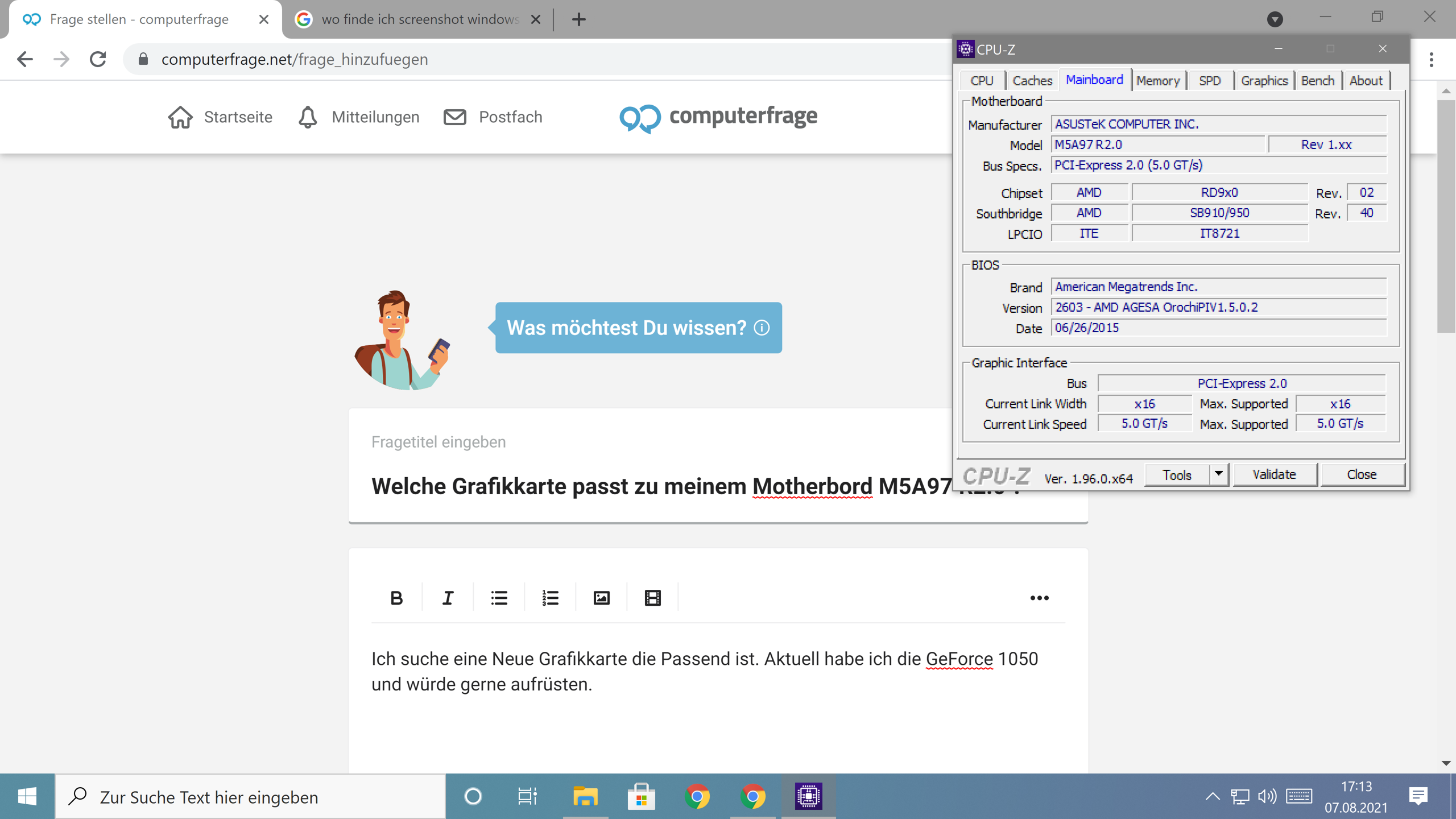This screenshot has width=1456, height=819.
Task: Insert a bulleted list
Action: click(x=499, y=598)
